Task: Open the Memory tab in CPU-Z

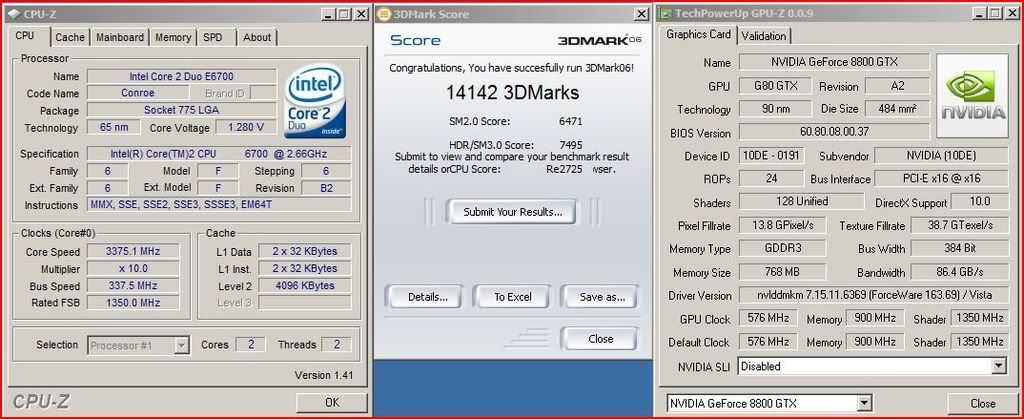Action: [x=173, y=37]
